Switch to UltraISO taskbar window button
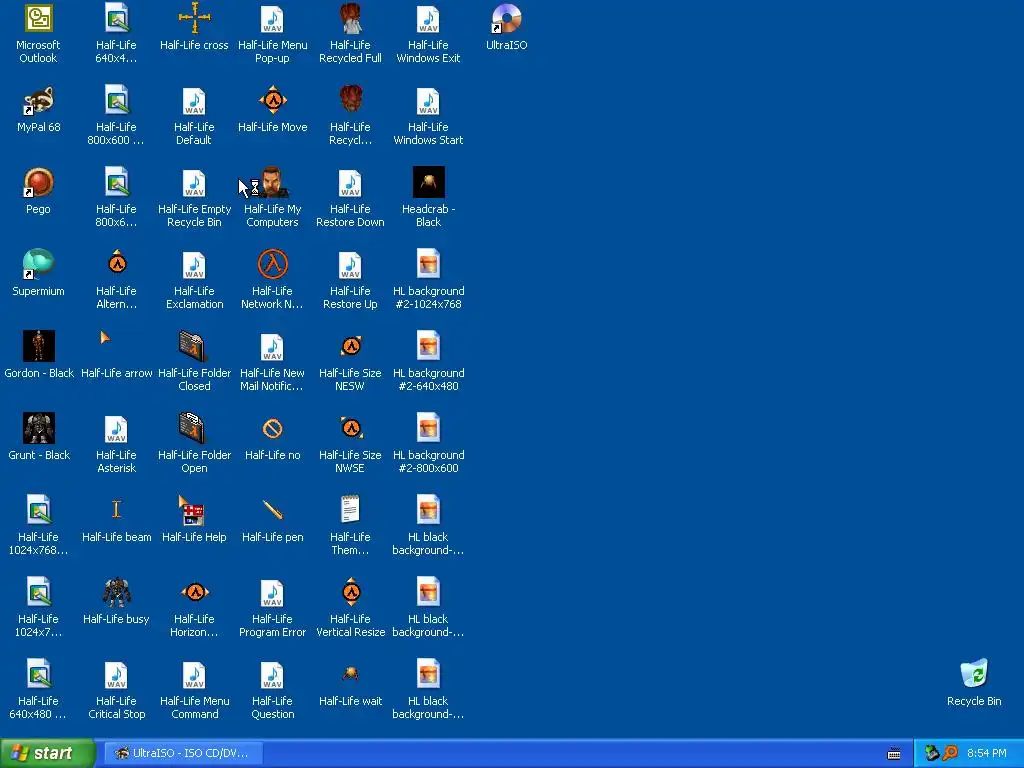Screen dimensions: 1024x768 (183, 753)
